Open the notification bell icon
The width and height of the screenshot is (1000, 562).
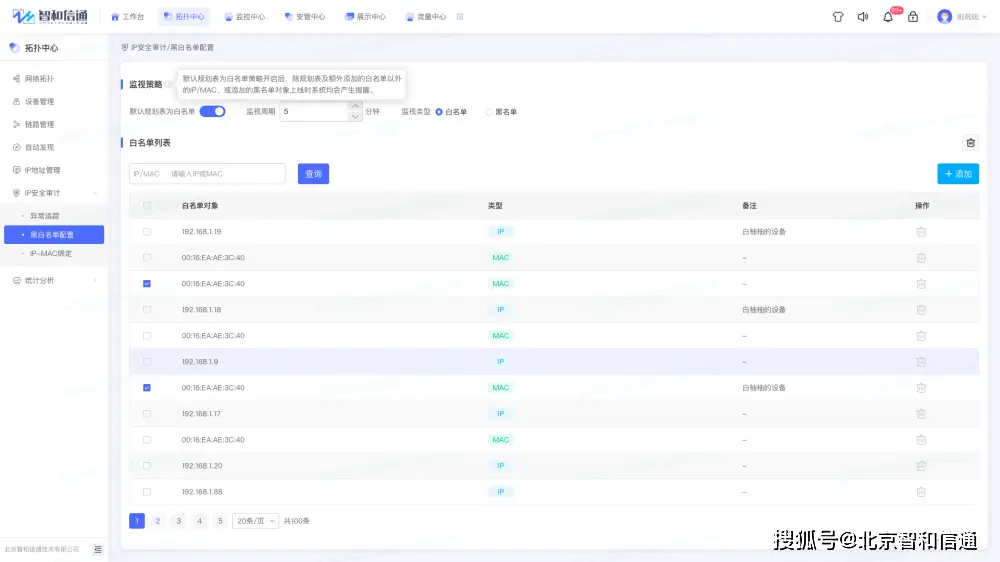tap(888, 17)
